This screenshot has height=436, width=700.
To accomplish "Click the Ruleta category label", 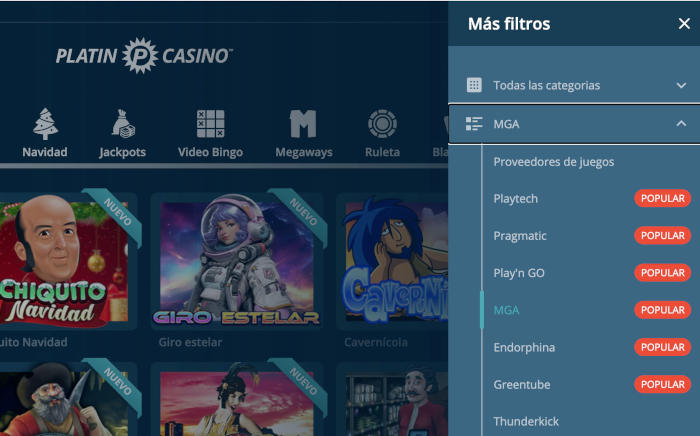I will tap(383, 152).
